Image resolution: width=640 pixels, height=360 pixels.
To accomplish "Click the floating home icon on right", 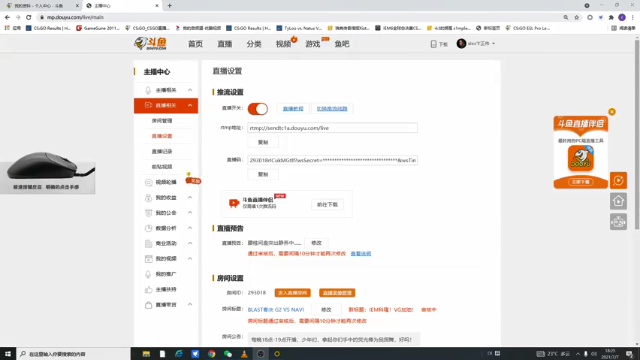I will [618, 201].
